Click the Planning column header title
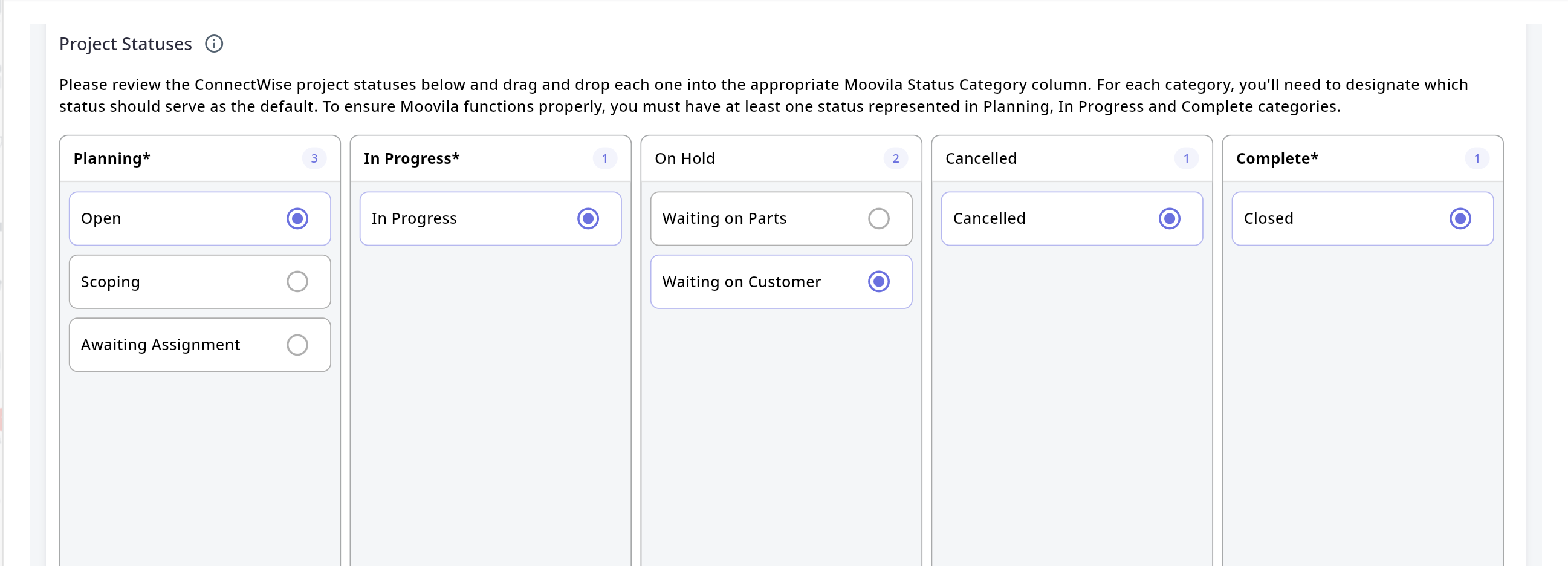Screen dimensions: 1568x566 coord(111,159)
